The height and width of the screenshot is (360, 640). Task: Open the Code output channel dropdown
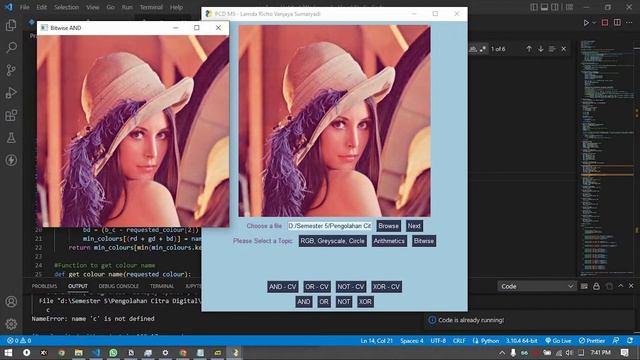click(536, 287)
